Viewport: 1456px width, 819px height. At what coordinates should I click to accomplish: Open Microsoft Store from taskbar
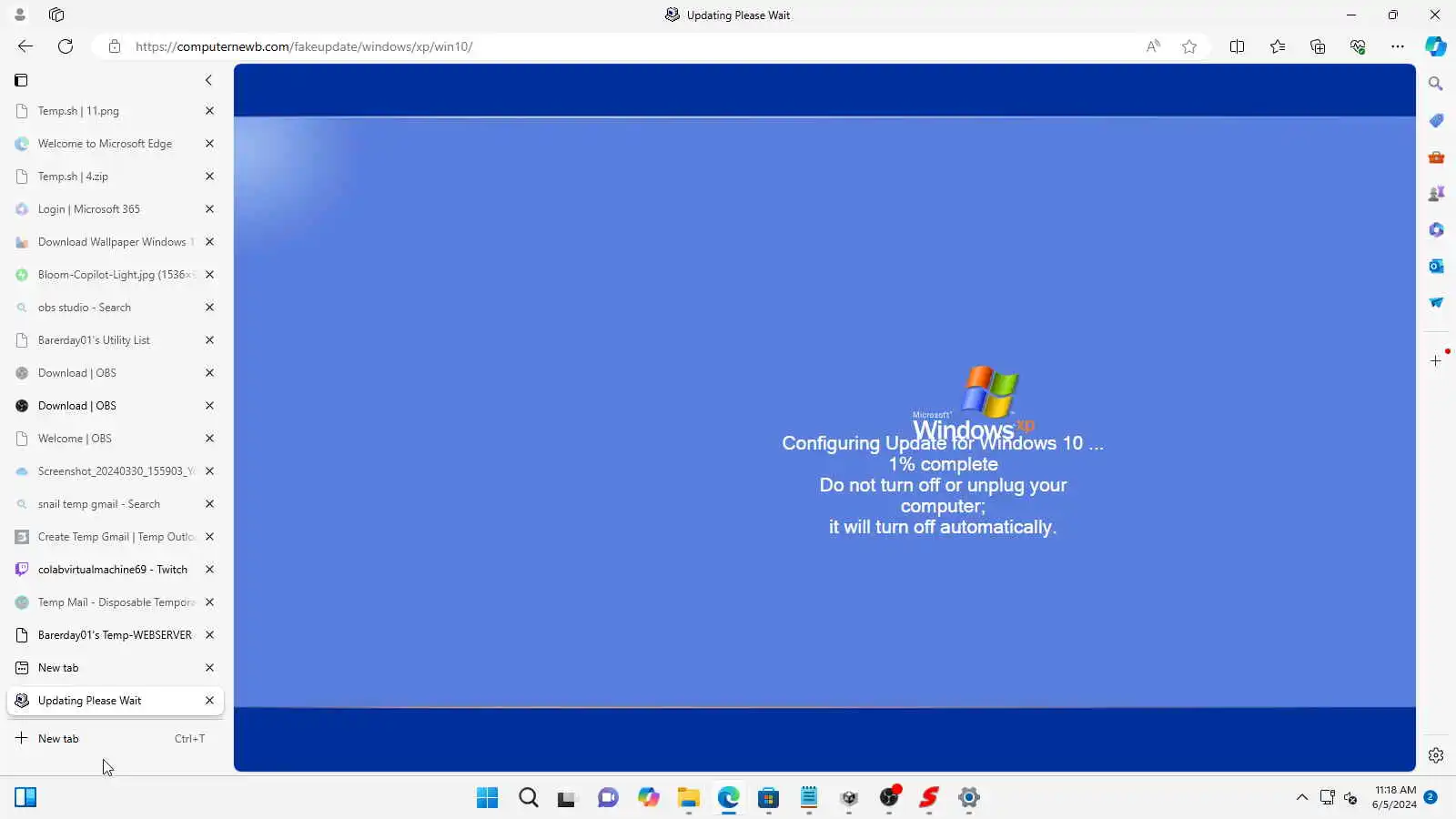(x=768, y=798)
